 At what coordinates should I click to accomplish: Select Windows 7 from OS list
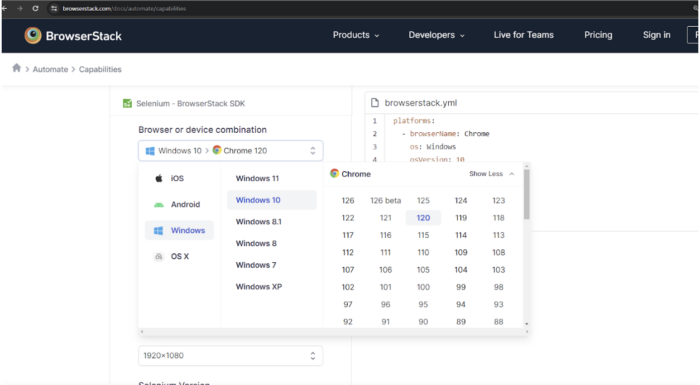(x=256, y=265)
